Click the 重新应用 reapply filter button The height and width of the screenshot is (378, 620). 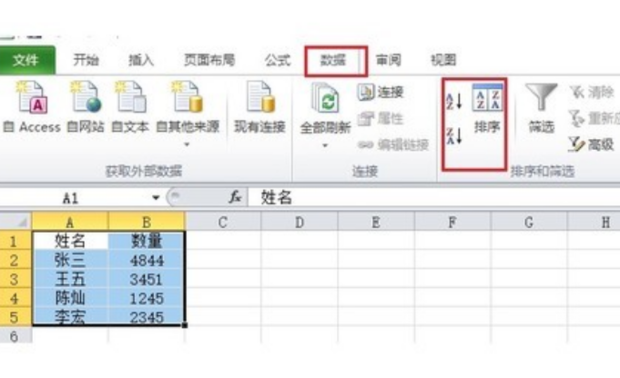click(594, 118)
